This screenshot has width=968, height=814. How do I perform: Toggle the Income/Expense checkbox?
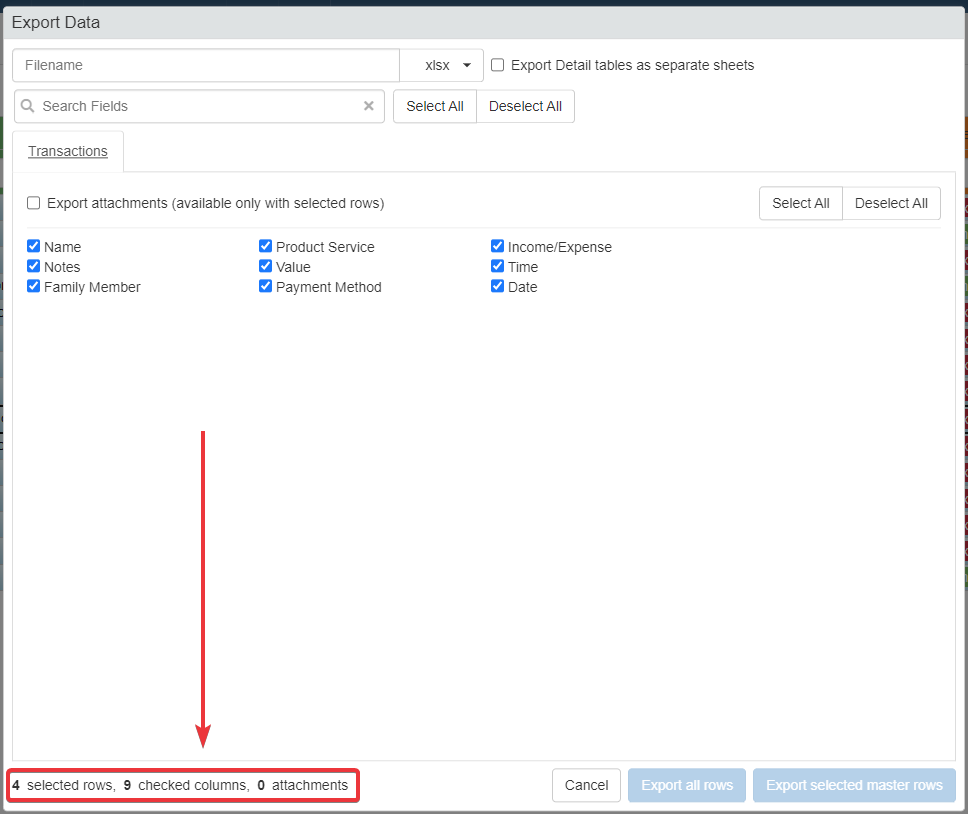tap(498, 247)
